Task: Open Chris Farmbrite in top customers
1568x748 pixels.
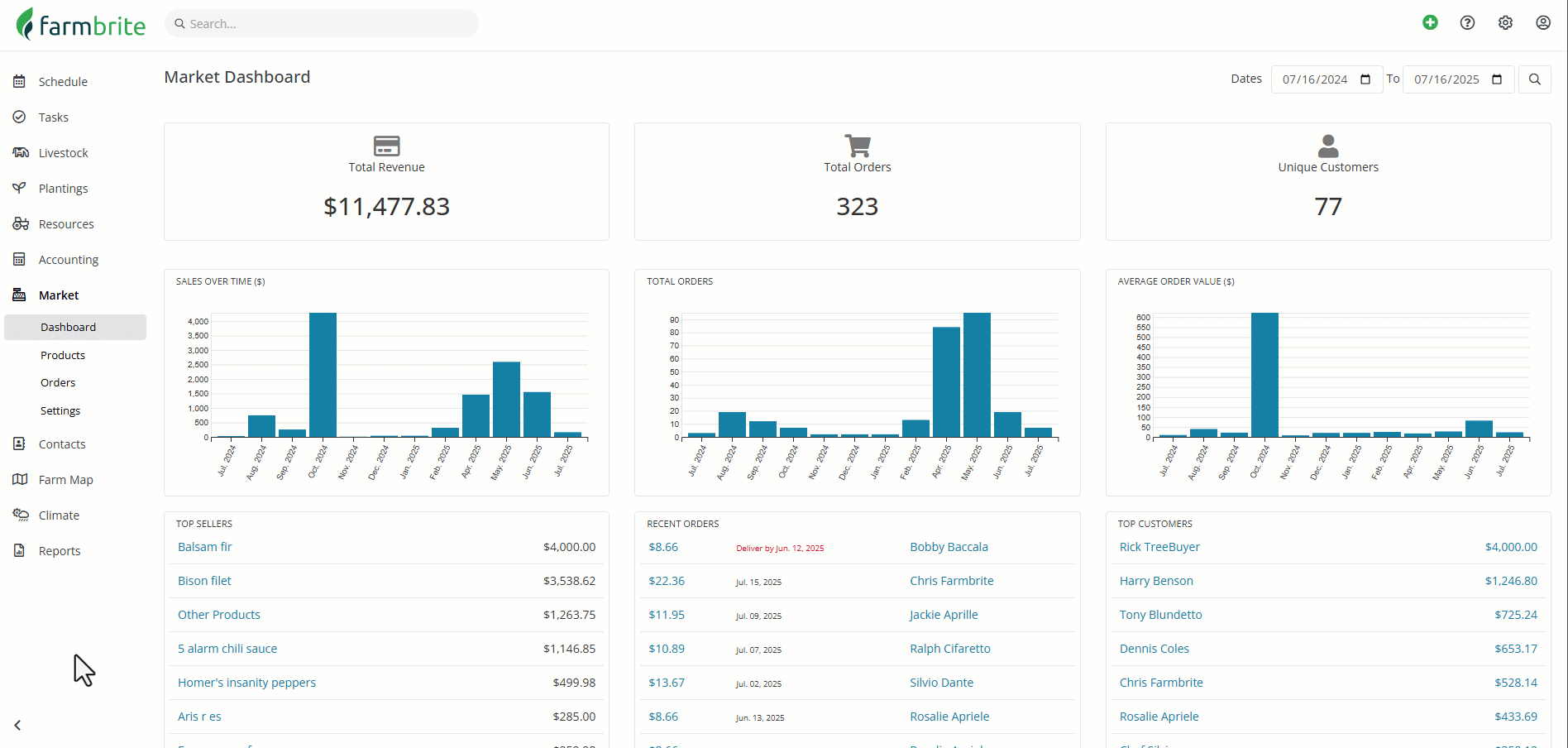Action: 1161,683
